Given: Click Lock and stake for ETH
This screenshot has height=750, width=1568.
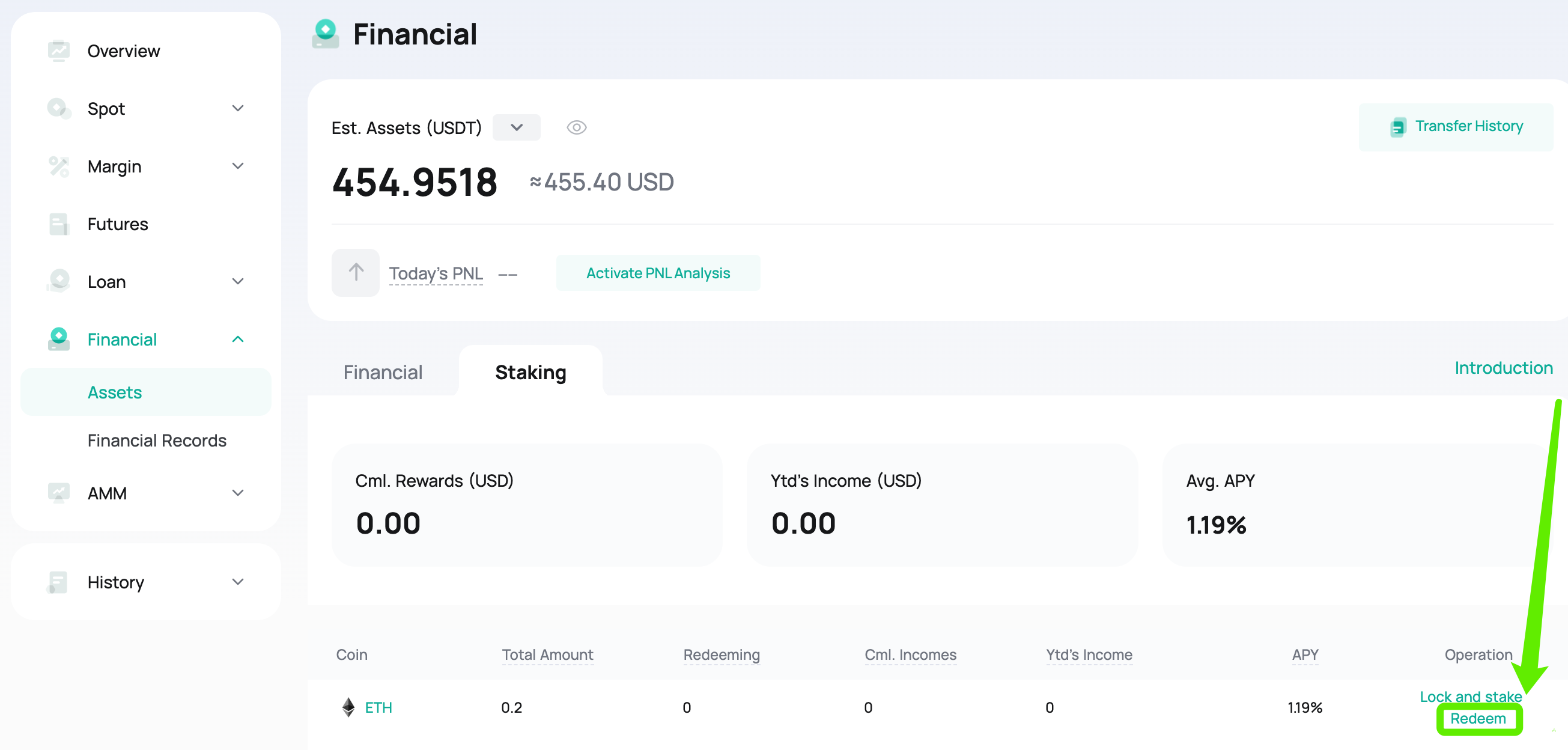Looking at the screenshot, I should point(1471,697).
